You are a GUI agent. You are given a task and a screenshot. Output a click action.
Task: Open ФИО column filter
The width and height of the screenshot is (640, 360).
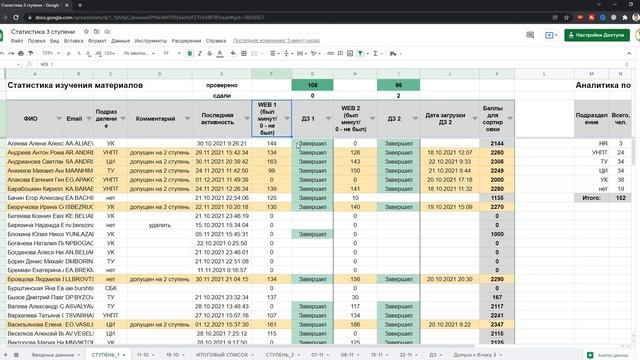click(59, 119)
